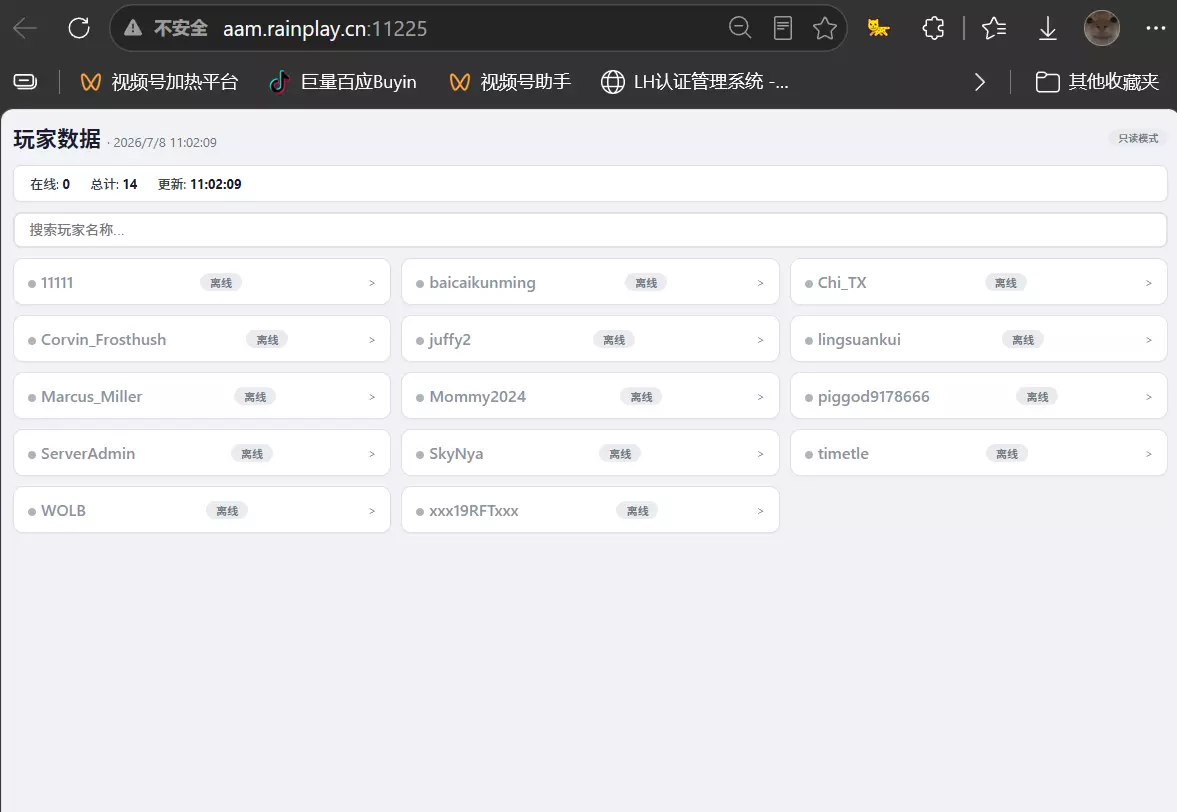Image resolution: width=1177 pixels, height=812 pixels.
Task: Open the reader view icon
Action: click(783, 29)
